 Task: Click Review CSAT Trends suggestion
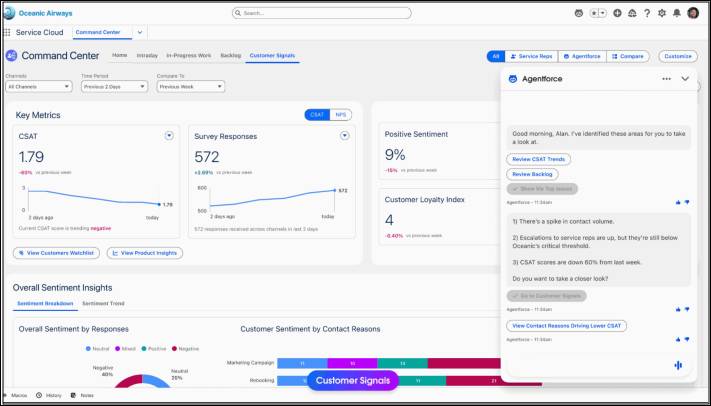coord(538,159)
